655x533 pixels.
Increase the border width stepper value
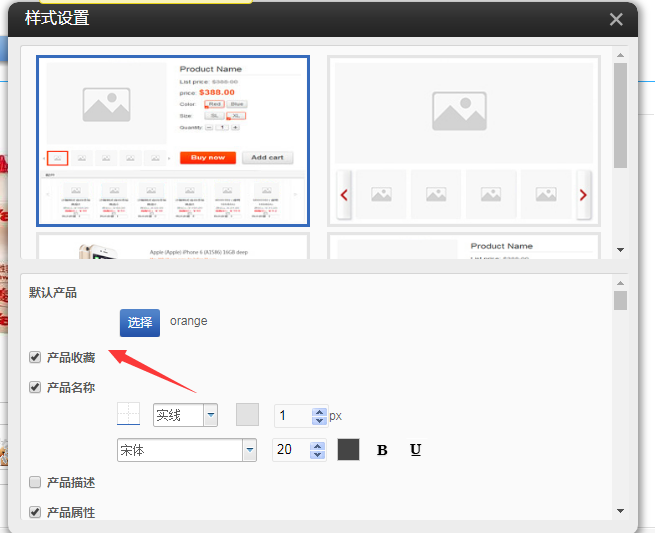(319, 411)
